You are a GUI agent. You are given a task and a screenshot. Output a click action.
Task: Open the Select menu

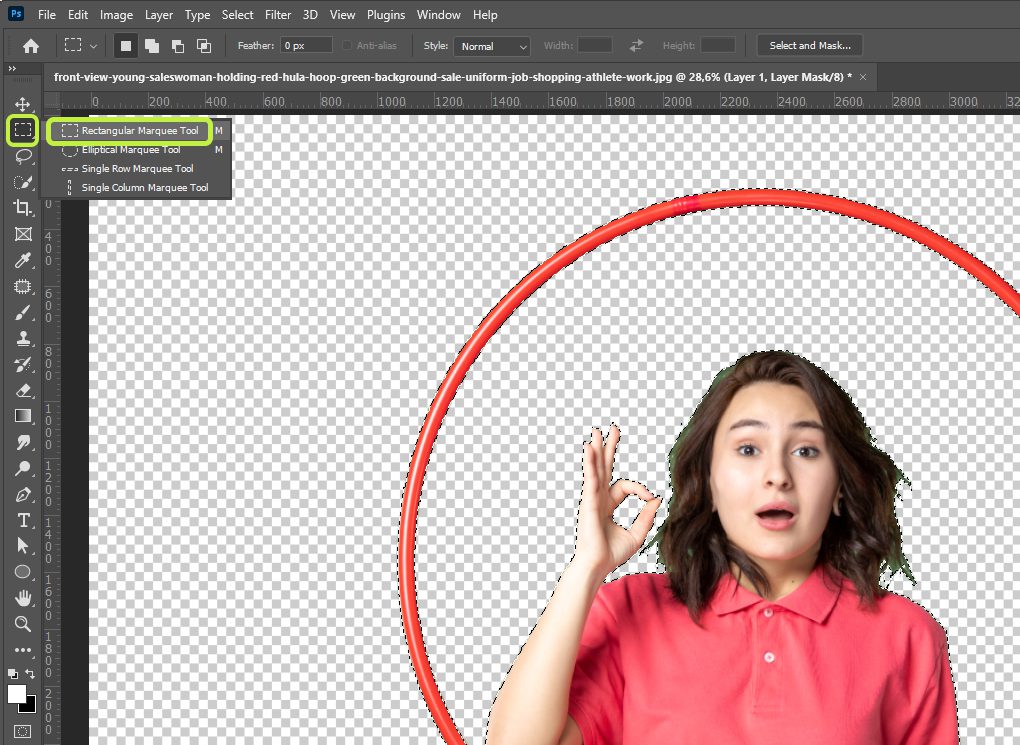[x=237, y=14]
